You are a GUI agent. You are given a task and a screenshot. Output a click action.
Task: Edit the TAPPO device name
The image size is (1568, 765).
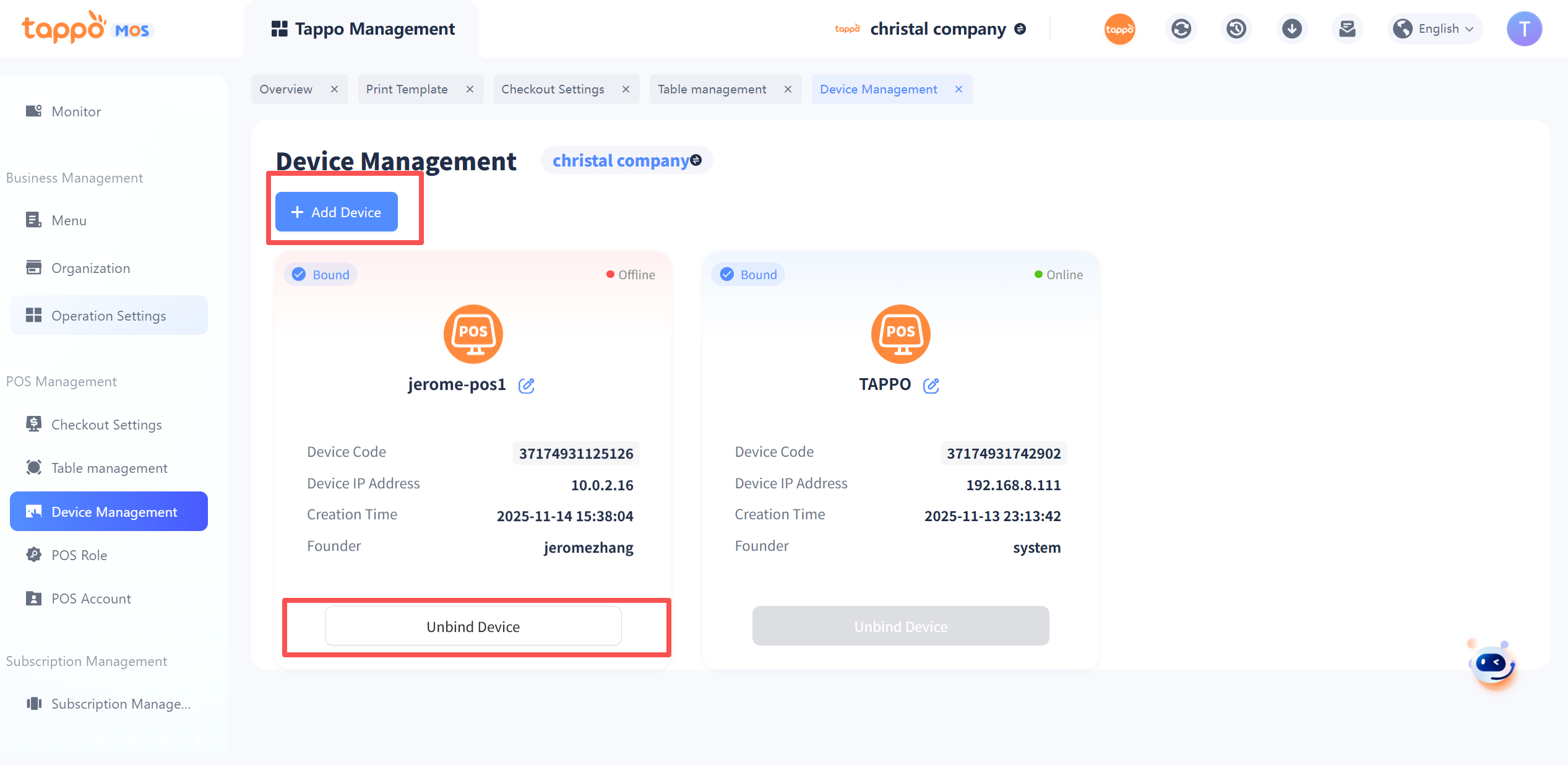931,386
